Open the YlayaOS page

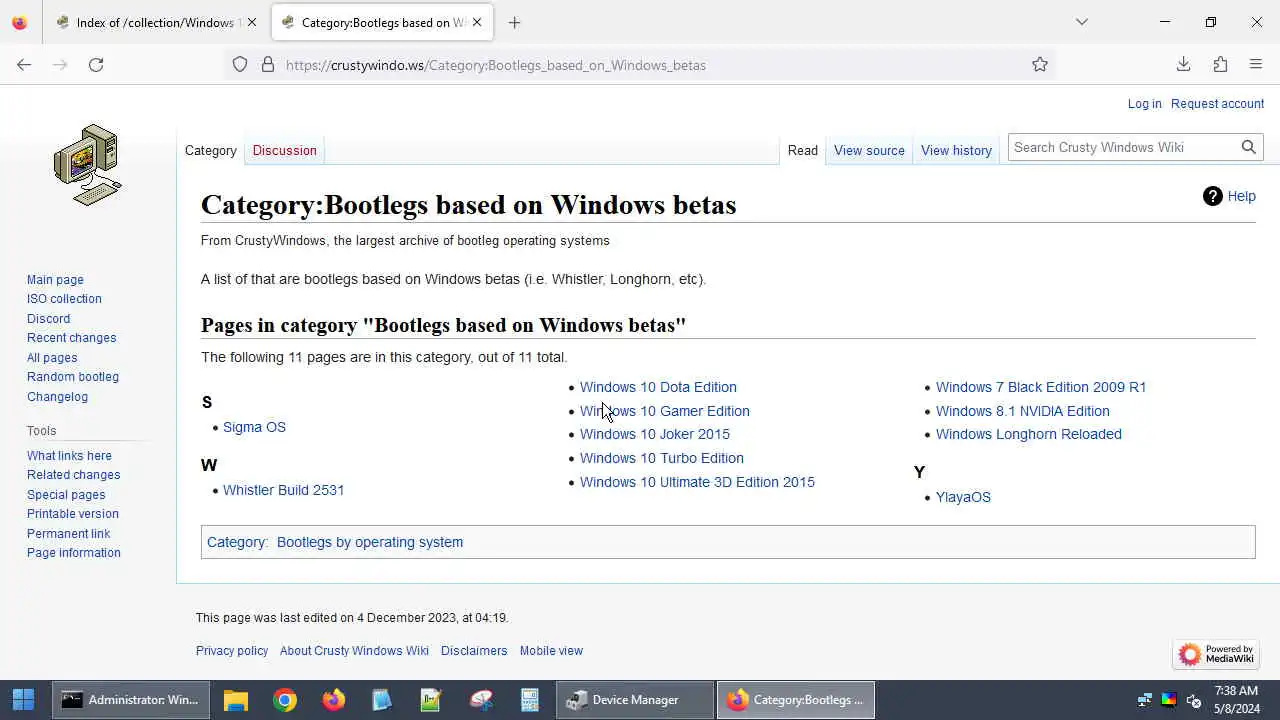[963, 497]
